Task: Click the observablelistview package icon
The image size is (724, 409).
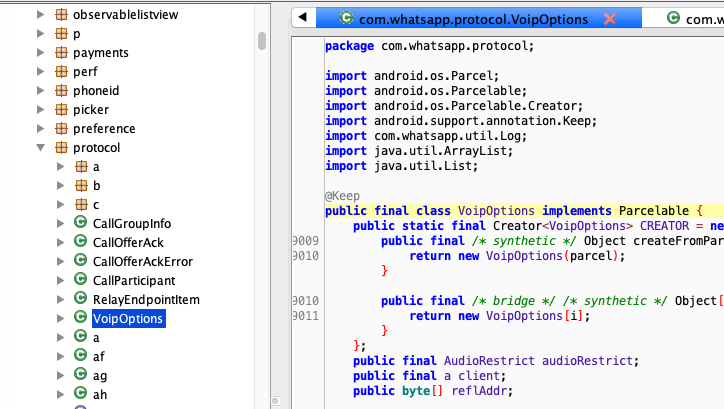Action: [x=61, y=15]
